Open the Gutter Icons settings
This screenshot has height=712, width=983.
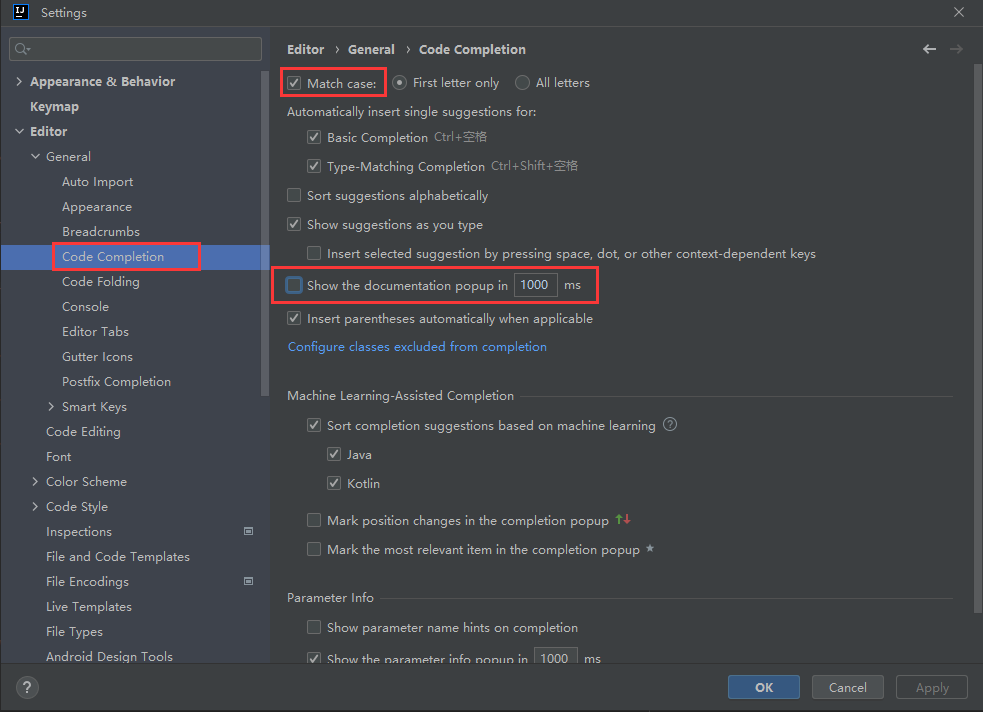(97, 357)
